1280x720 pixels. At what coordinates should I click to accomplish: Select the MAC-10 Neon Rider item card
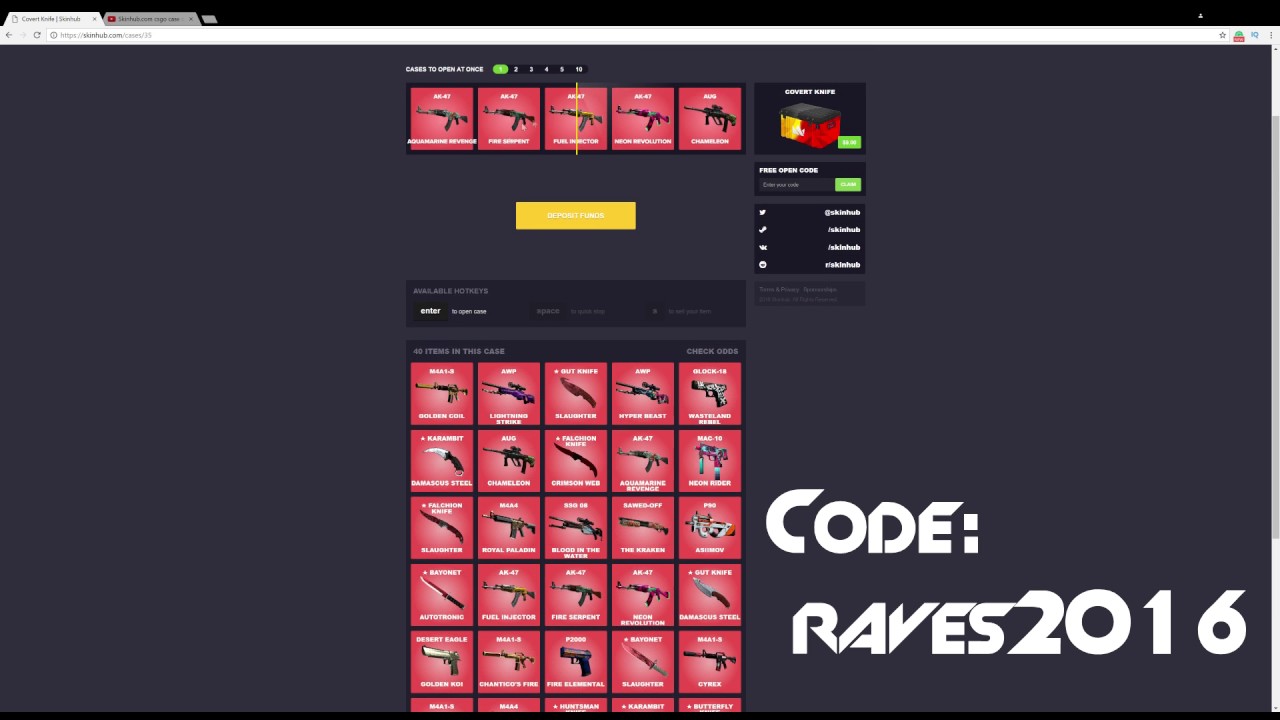pyautogui.click(x=710, y=461)
